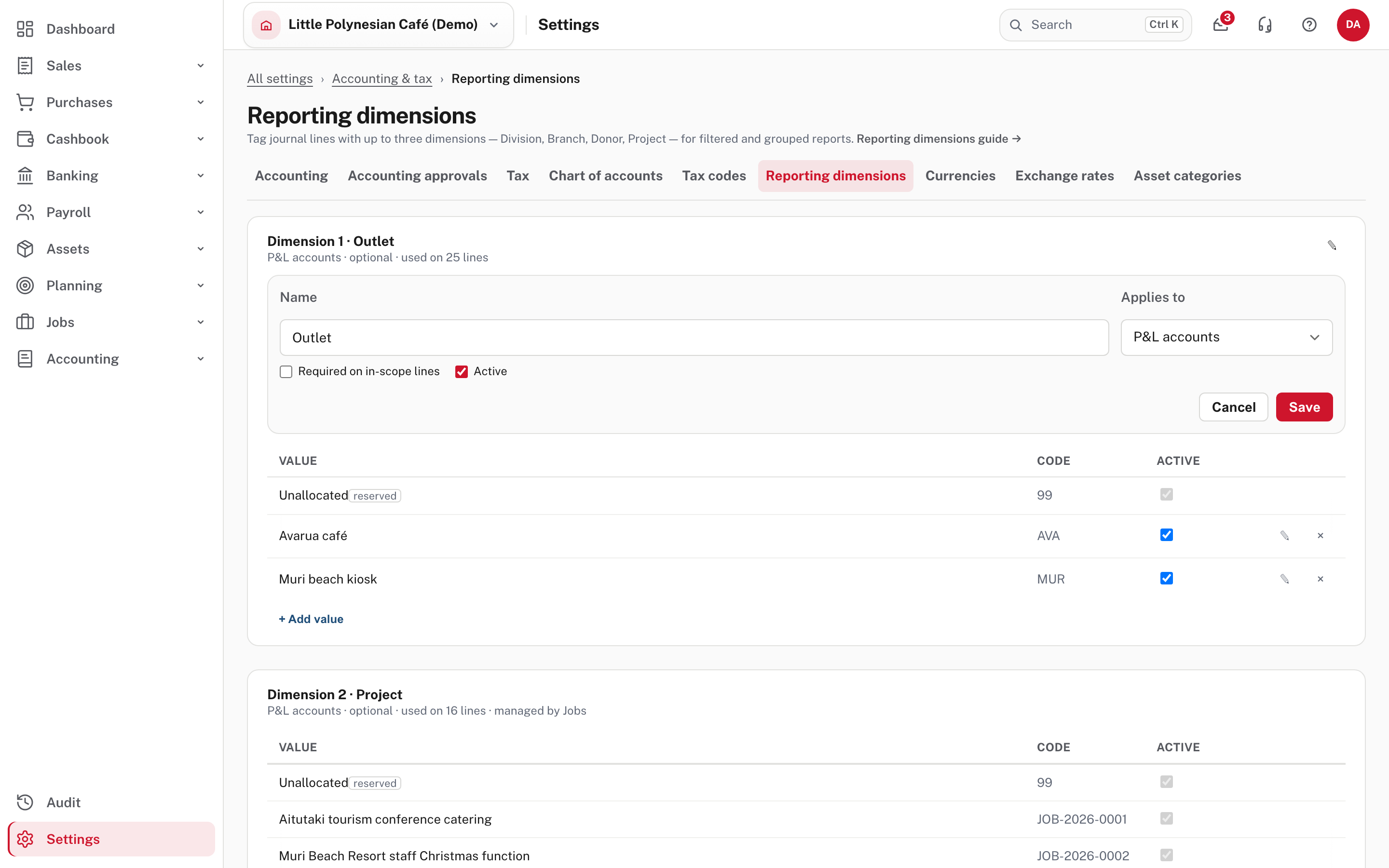The width and height of the screenshot is (1389, 868).
Task: Open the Applies to P&L accounts dropdown
Action: [x=1226, y=338]
